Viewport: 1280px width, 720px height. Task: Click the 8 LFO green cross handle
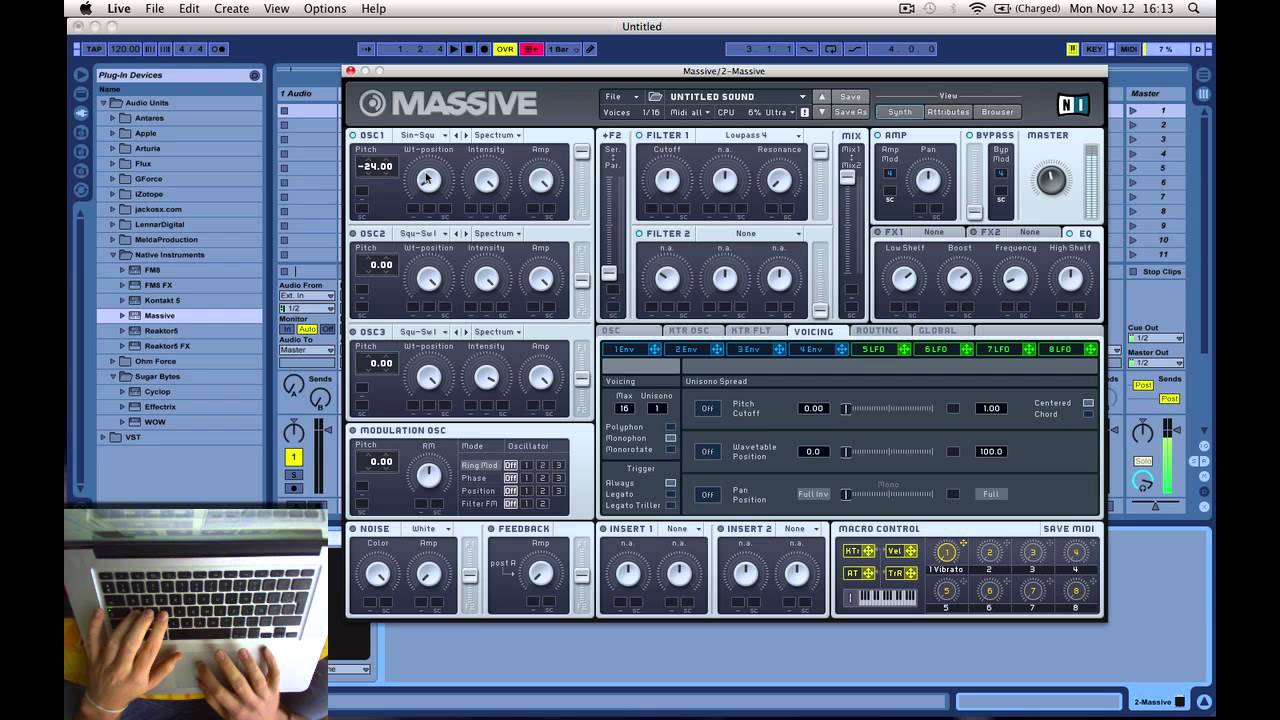click(x=1090, y=349)
